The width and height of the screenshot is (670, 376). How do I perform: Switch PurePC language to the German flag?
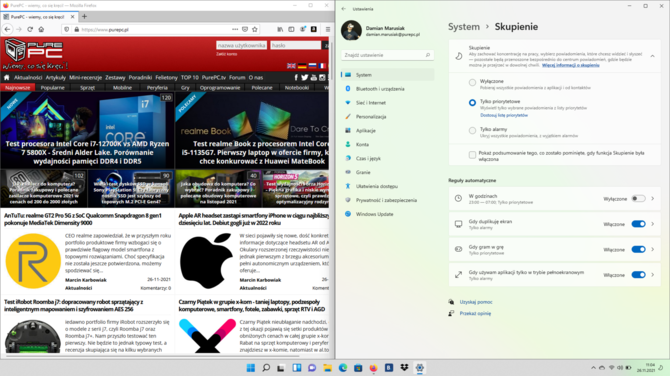pyautogui.click(x=302, y=66)
